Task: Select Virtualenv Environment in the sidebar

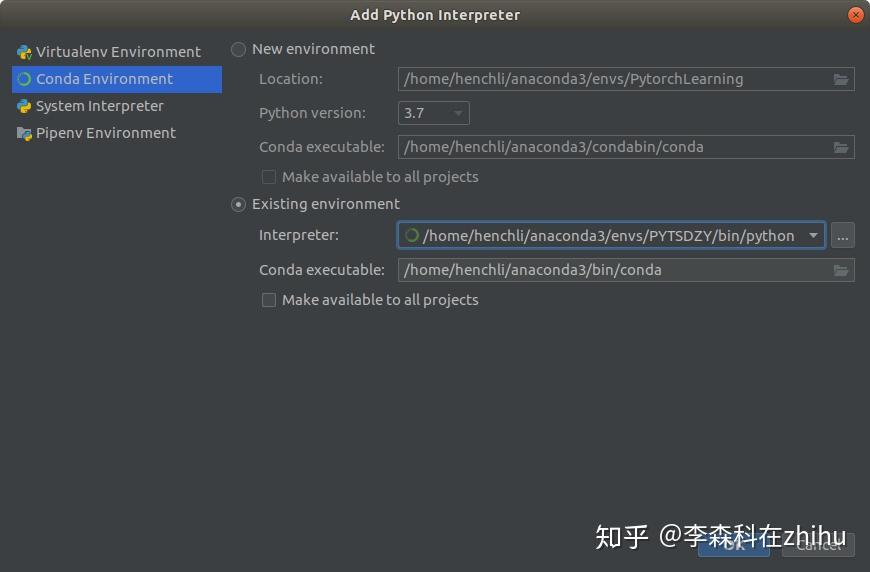Action: (117, 52)
